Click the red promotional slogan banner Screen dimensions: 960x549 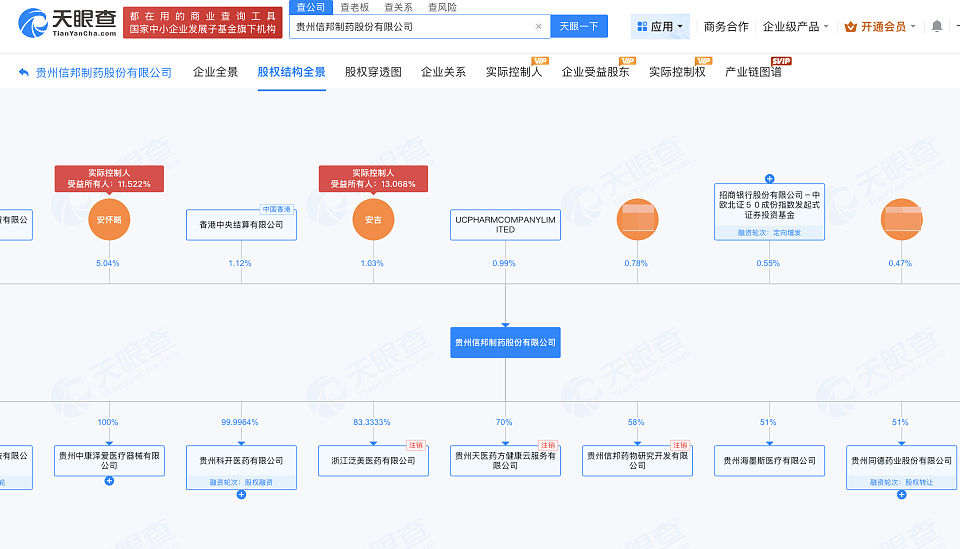tap(203, 23)
